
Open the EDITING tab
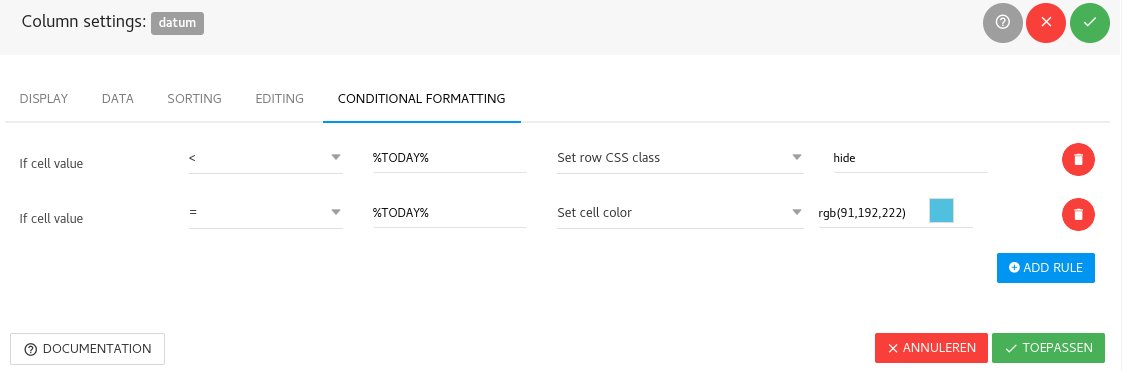[280, 99]
